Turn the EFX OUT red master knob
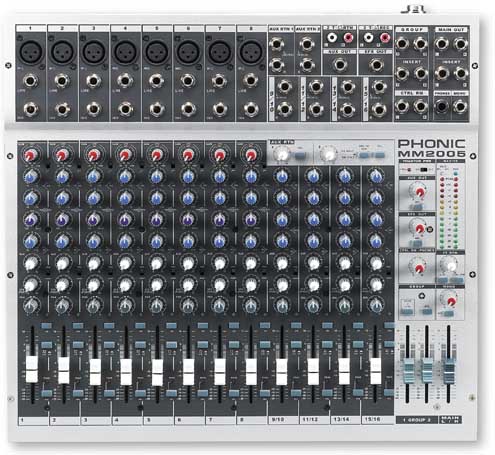Screen dimensions: 495x455 click(419, 229)
